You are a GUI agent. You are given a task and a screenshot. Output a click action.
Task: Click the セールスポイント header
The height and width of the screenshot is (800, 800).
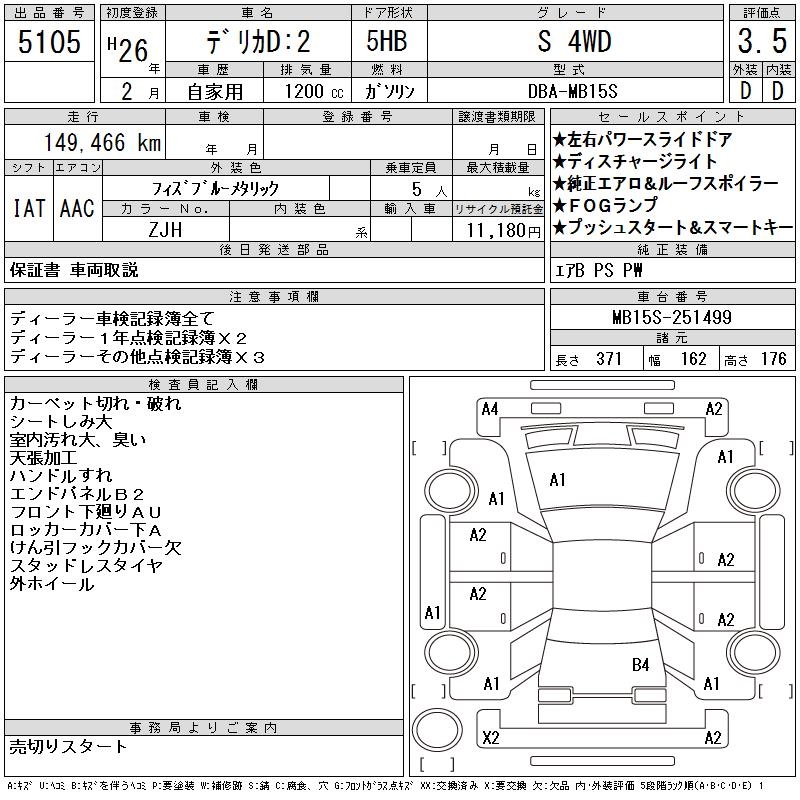point(672,116)
